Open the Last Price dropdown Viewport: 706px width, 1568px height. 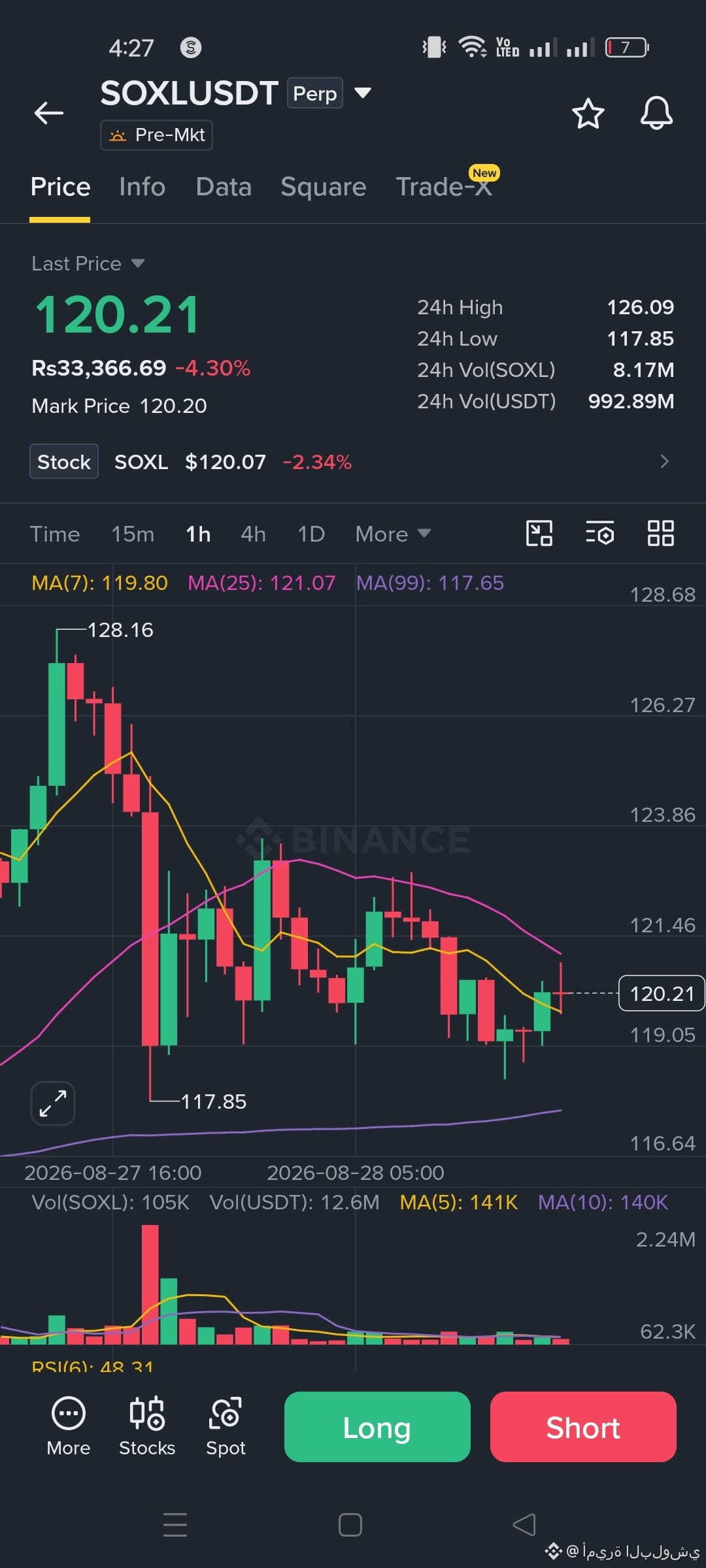pyautogui.click(x=88, y=263)
